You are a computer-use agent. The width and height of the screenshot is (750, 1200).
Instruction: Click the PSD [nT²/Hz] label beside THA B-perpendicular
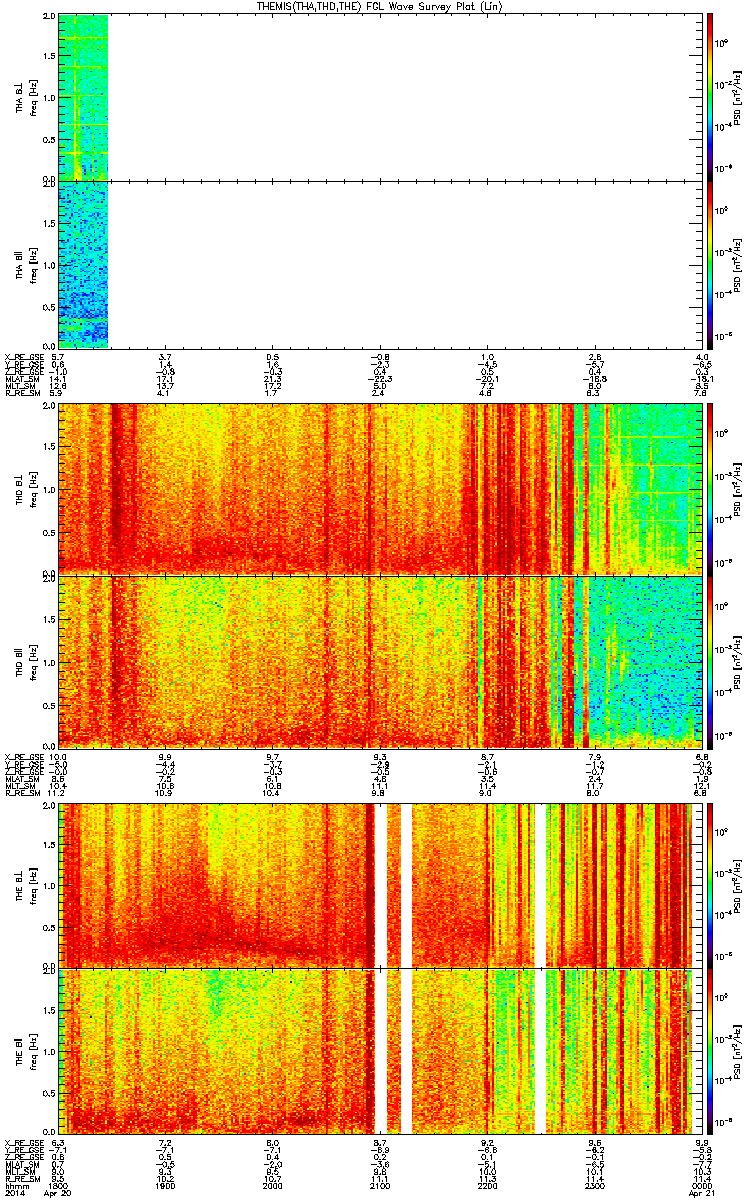coord(737,98)
